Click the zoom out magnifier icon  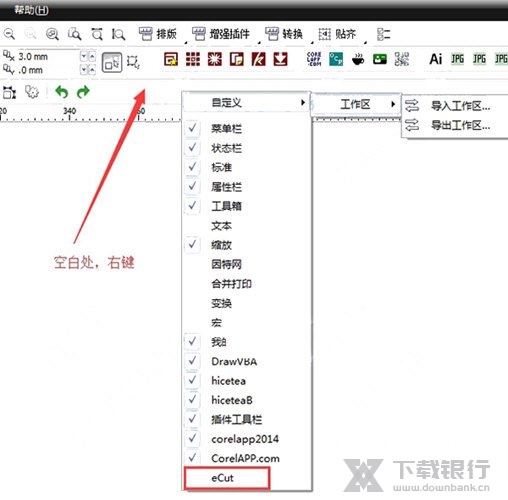9,34
